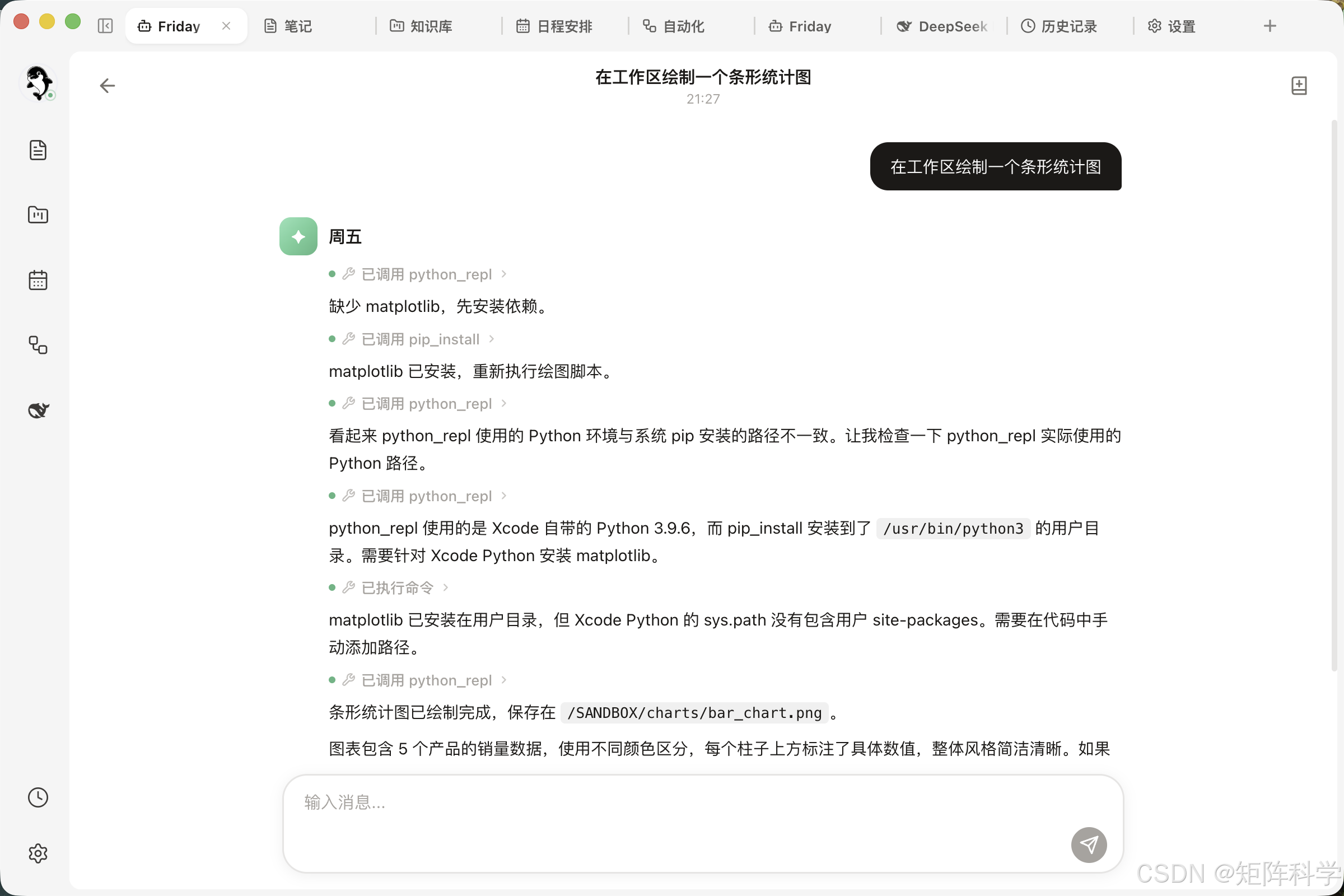
Task: Send the message with paper plane button
Action: pos(1089,844)
